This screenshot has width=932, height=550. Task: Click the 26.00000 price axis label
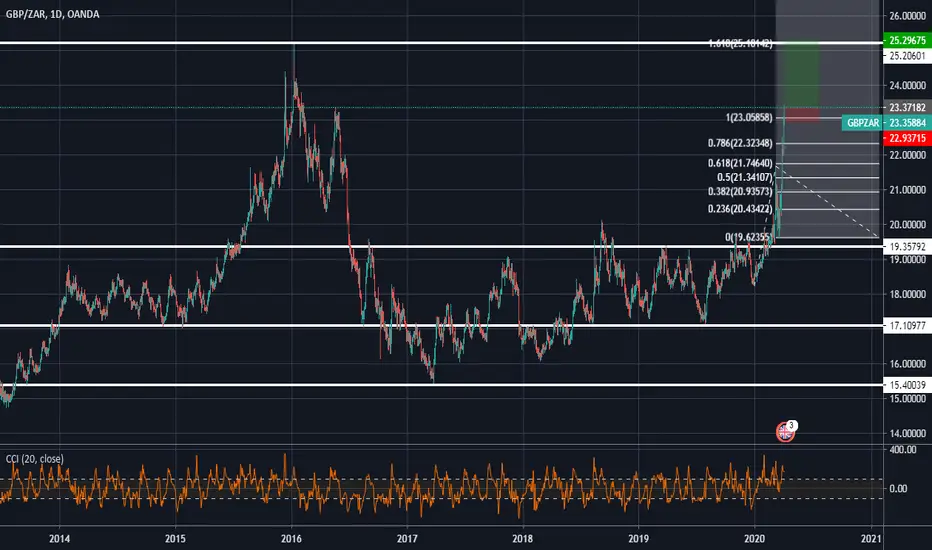tap(908, 16)
